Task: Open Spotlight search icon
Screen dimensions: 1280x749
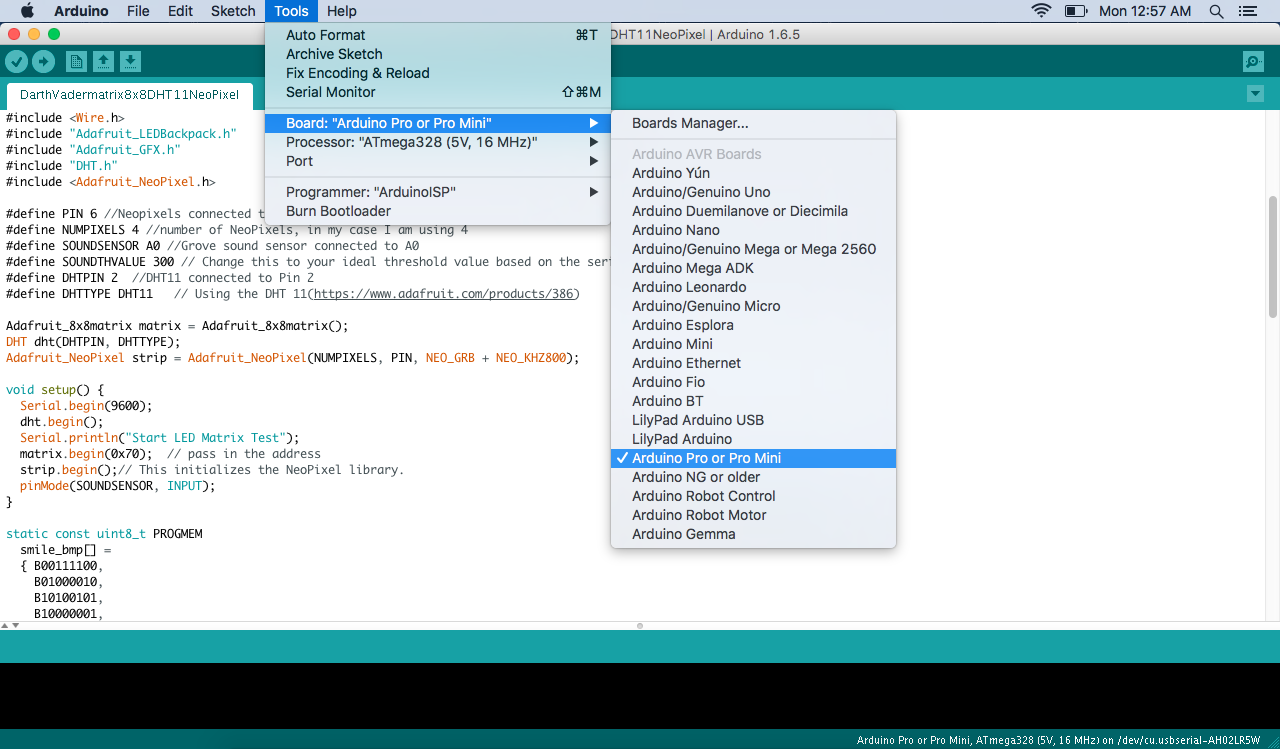Action: (1216, 11)
